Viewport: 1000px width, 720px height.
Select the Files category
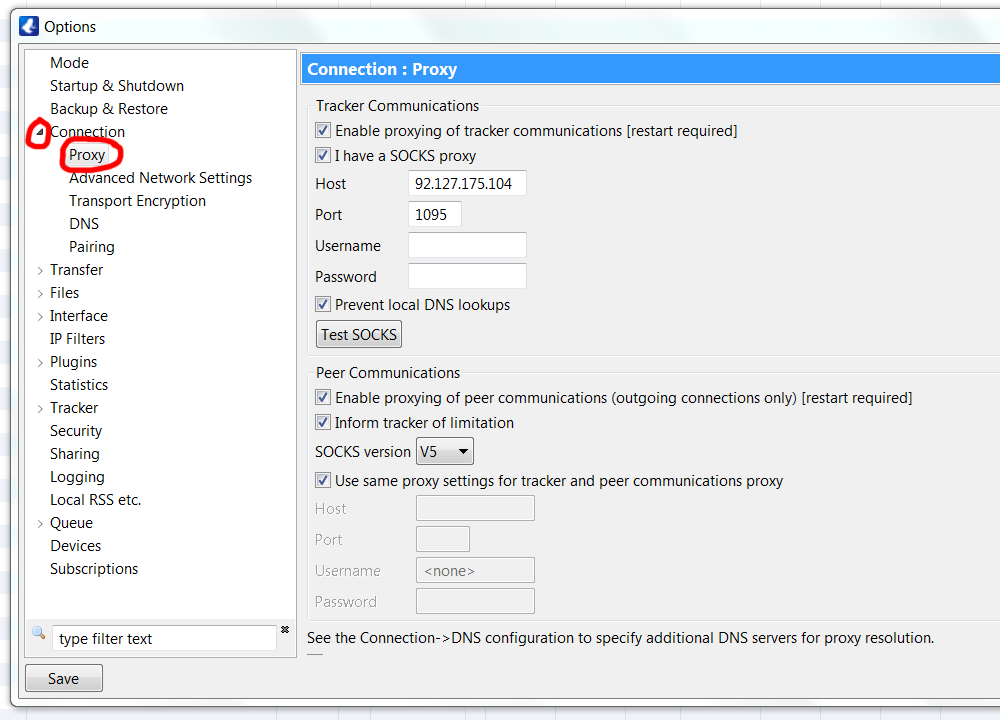[x=64, y=293]
